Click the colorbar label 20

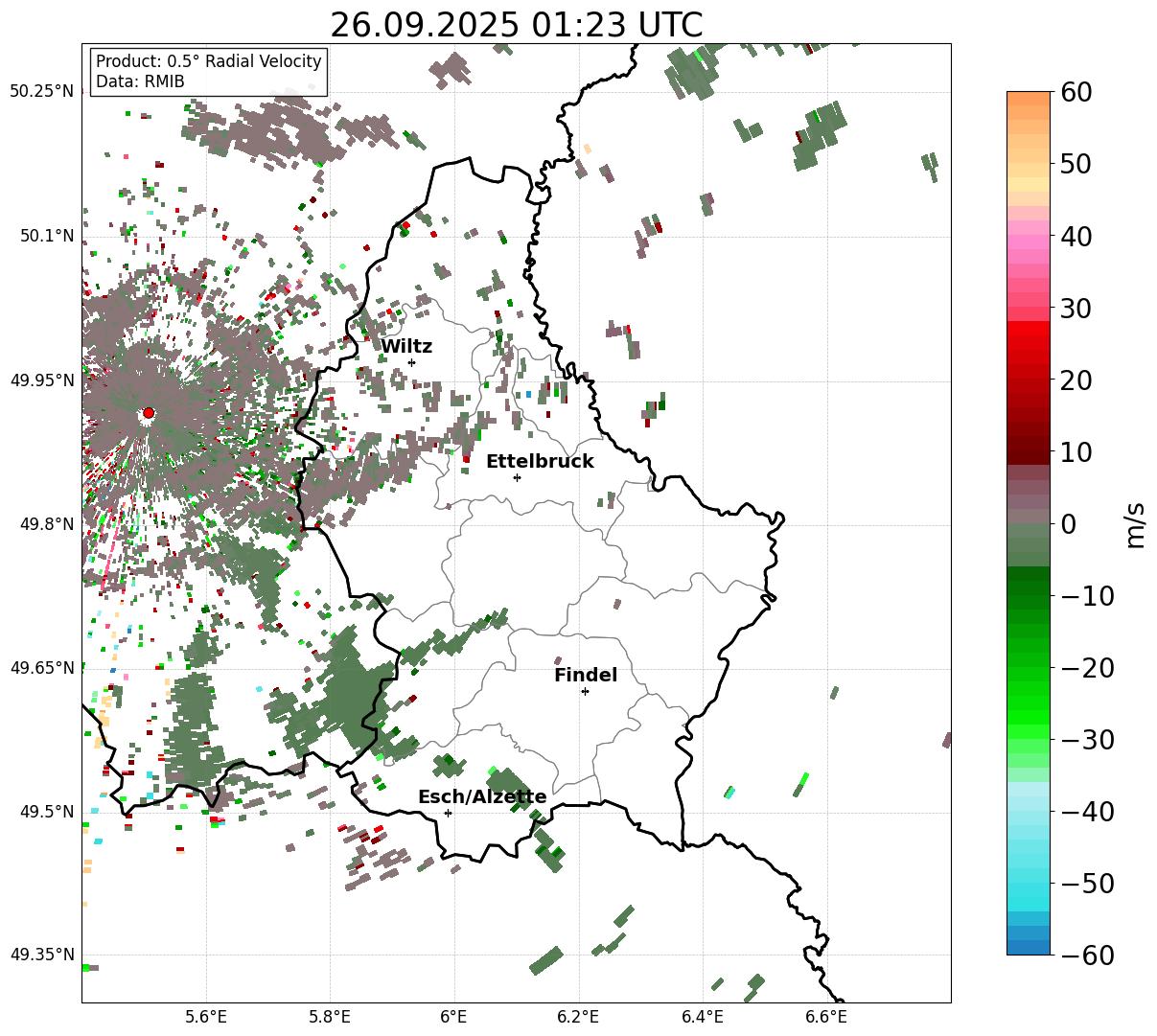coord(1075,380)
